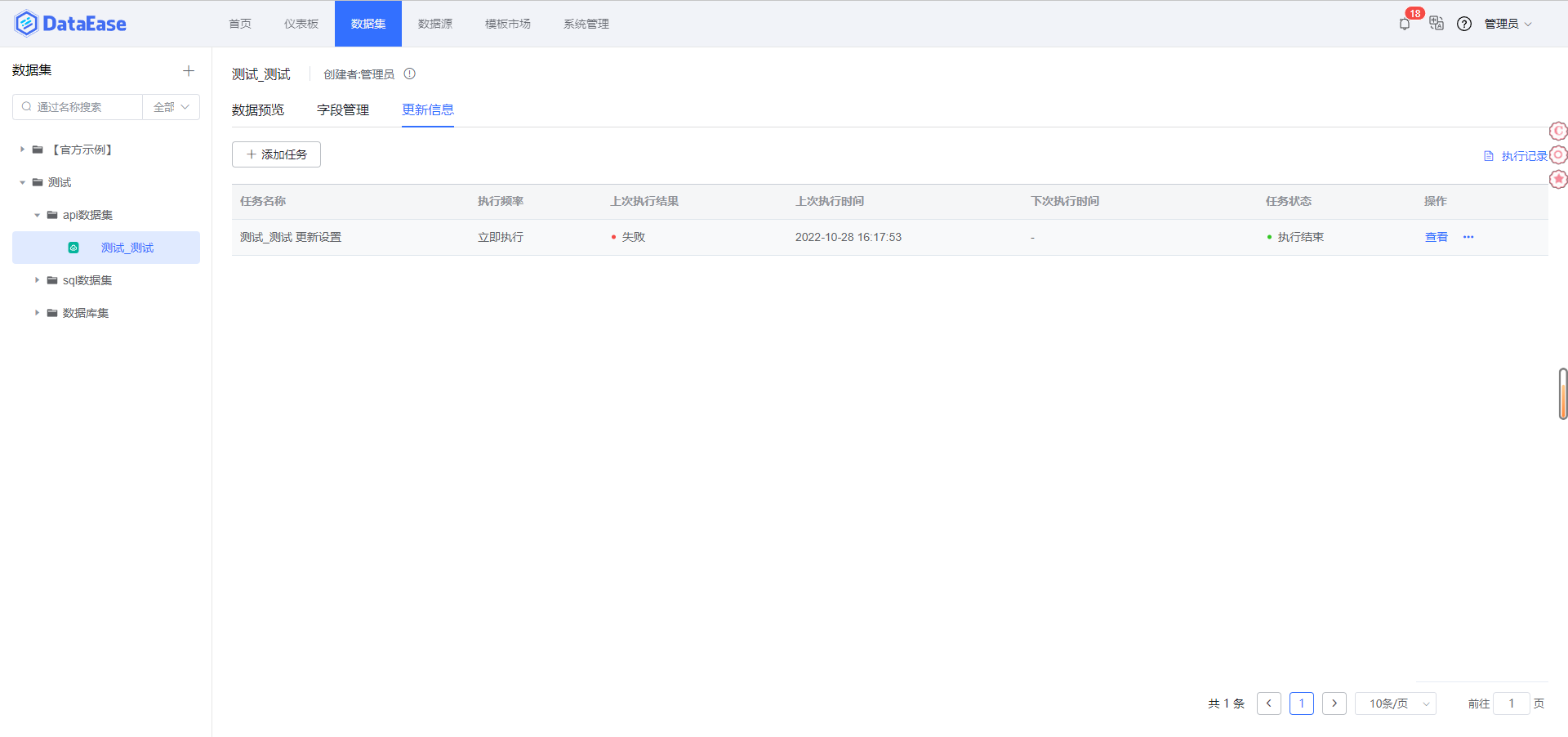Open the help question mark icon
This screenshot has height=737, width=1568.
tap(1464, 24)
